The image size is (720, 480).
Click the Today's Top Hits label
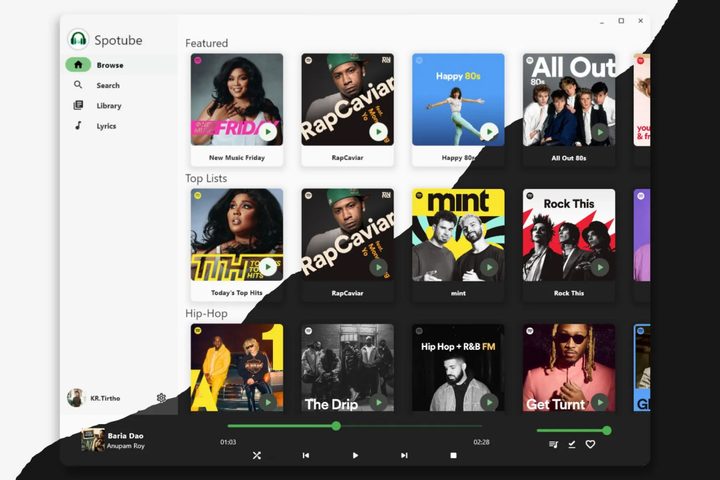[237, 293]
